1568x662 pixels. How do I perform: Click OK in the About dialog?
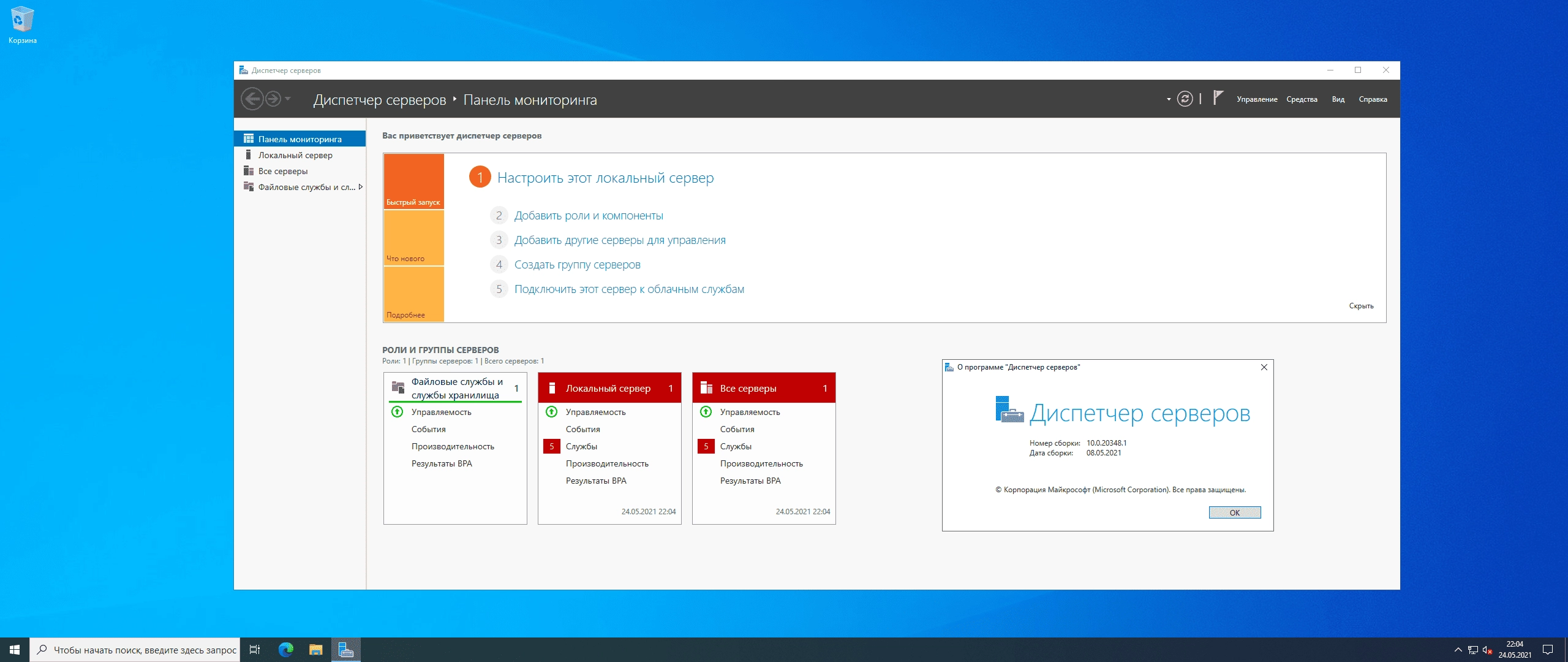click(1235, 512)
